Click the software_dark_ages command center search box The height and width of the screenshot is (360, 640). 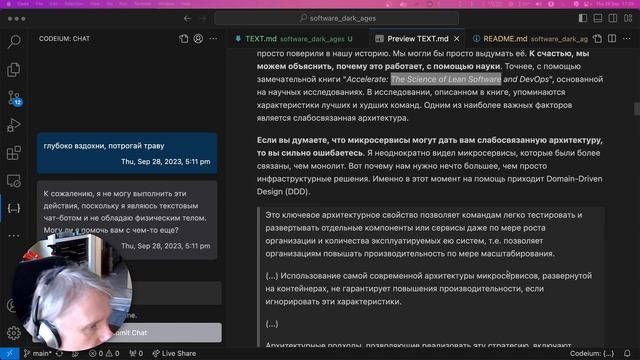[337, 18]
